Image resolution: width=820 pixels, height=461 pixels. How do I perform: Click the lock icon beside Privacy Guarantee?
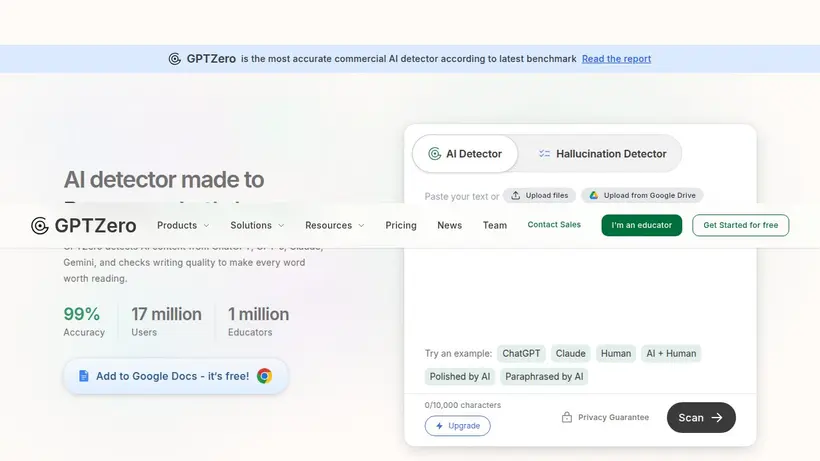pos(567,417)
